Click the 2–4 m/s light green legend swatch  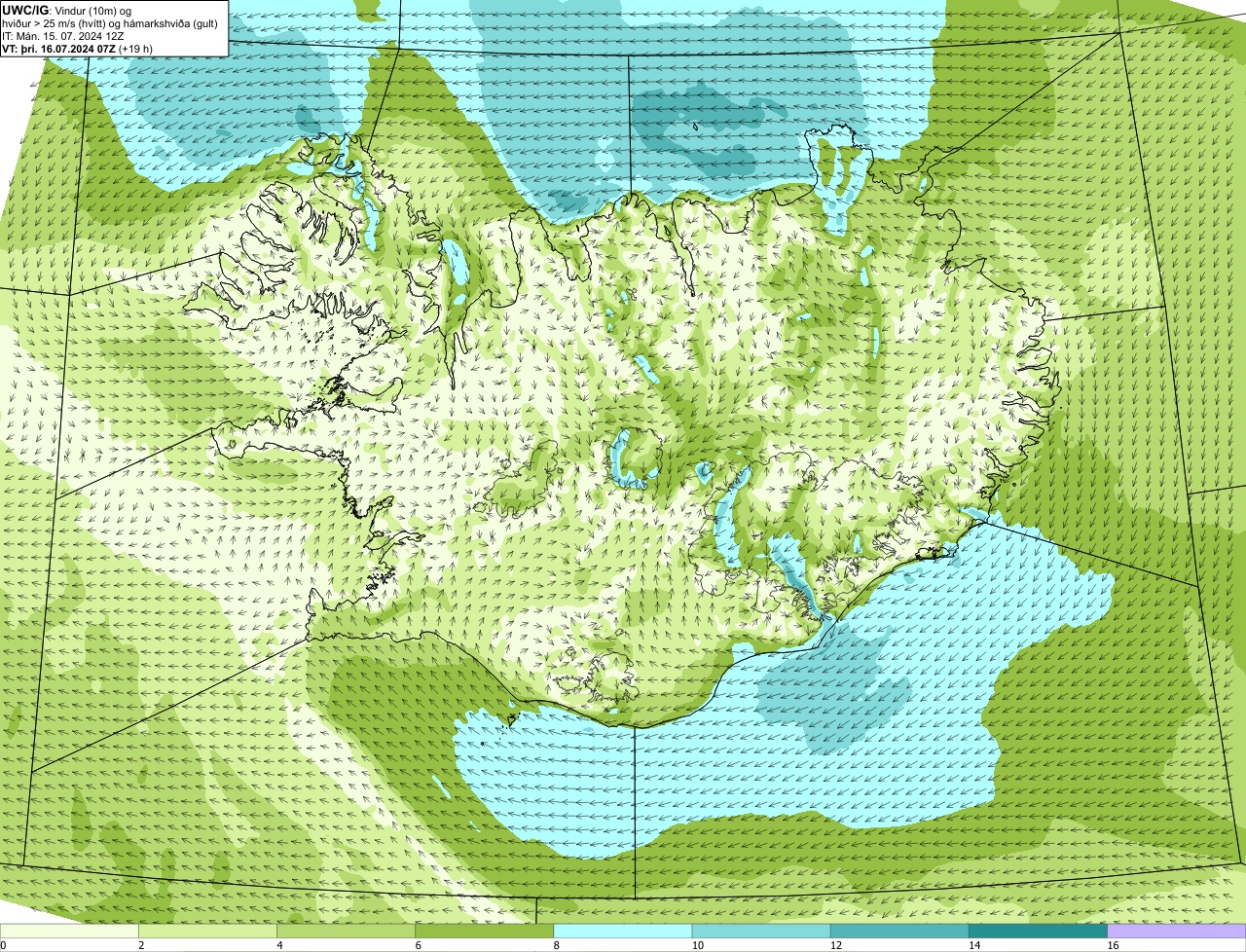coord(208,932)
